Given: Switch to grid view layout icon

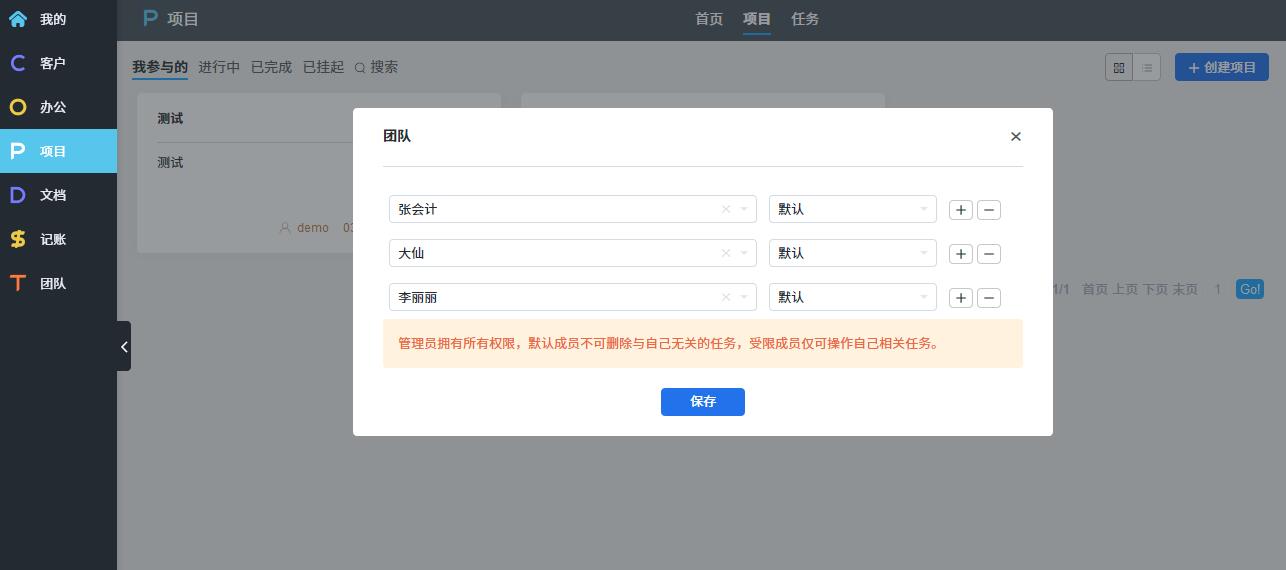Looking at the screenshot, I should point(1119,68).
